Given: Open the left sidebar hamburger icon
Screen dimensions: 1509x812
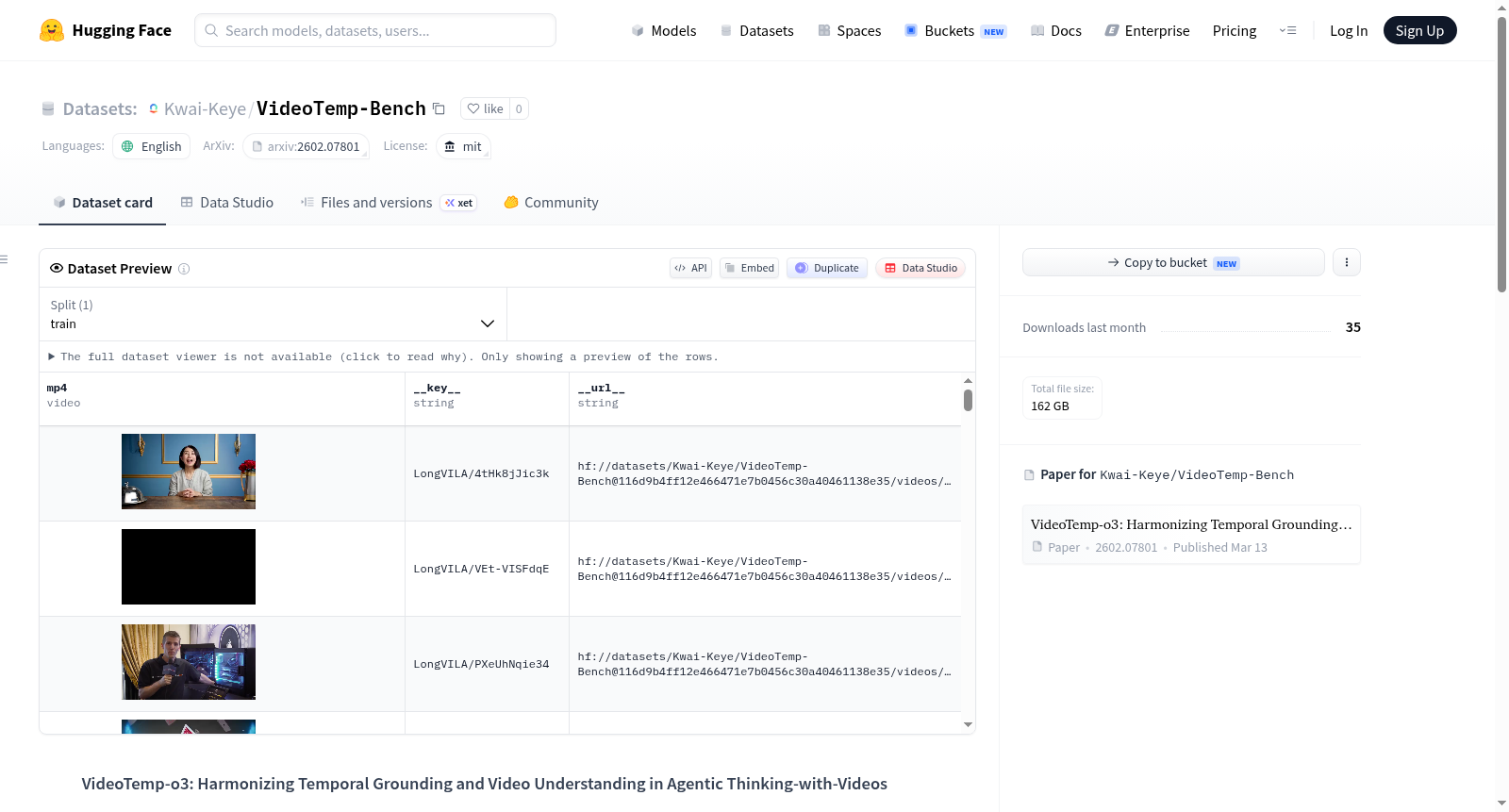Looking at the screenshot, I should pos(4,259).
